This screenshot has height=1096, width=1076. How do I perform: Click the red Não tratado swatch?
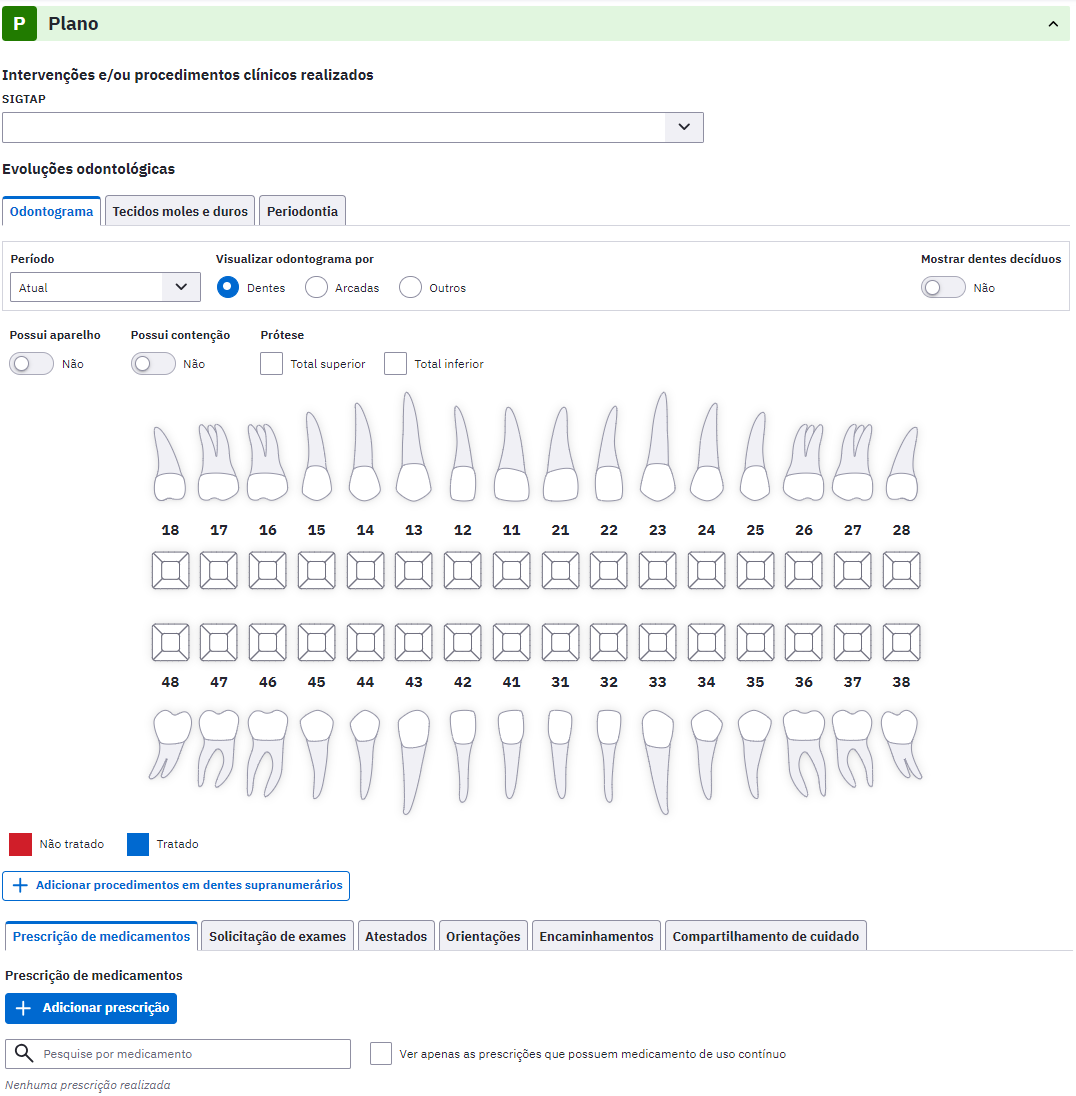(20, 844)
